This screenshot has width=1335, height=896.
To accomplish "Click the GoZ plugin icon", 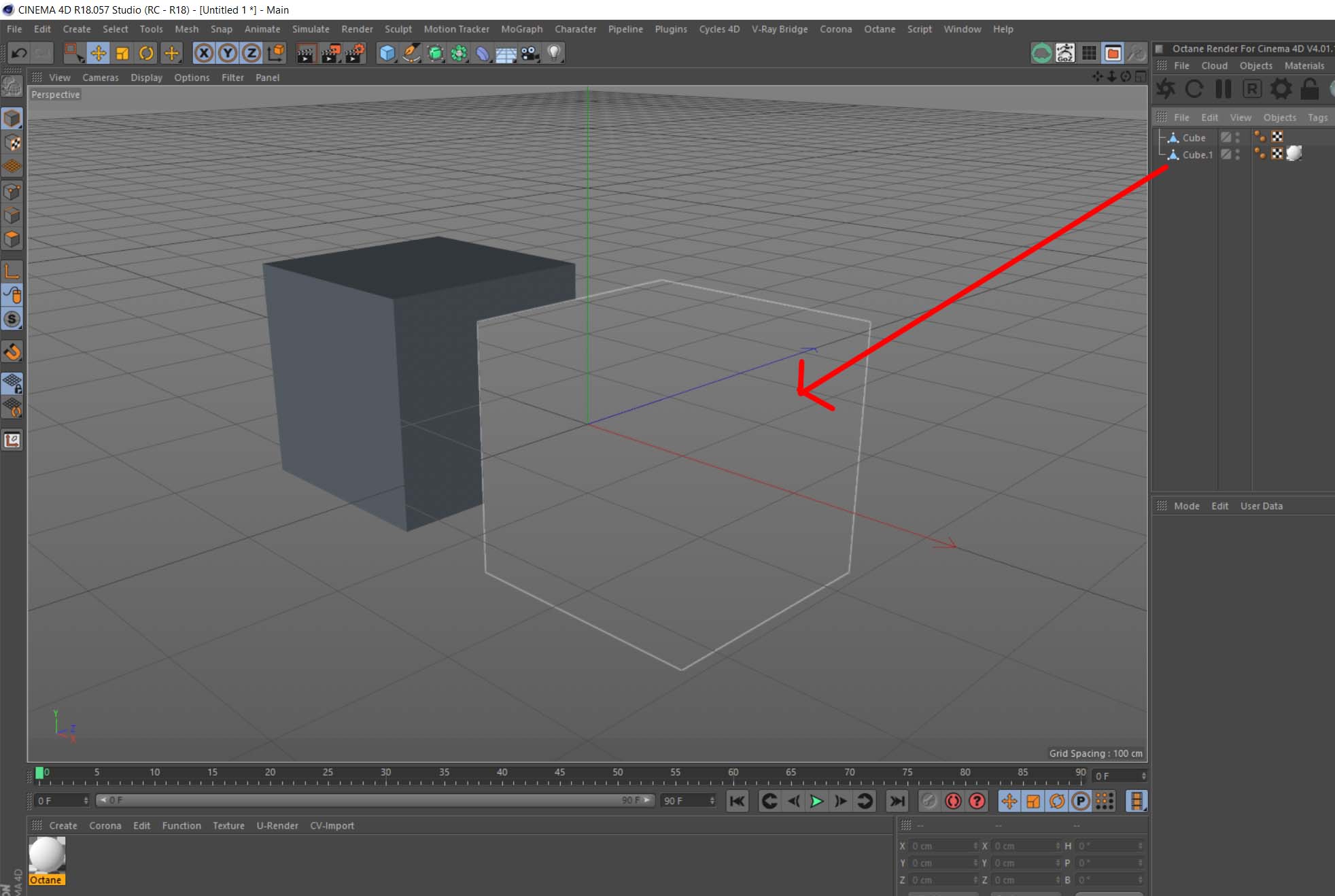I will (1065, 53).
